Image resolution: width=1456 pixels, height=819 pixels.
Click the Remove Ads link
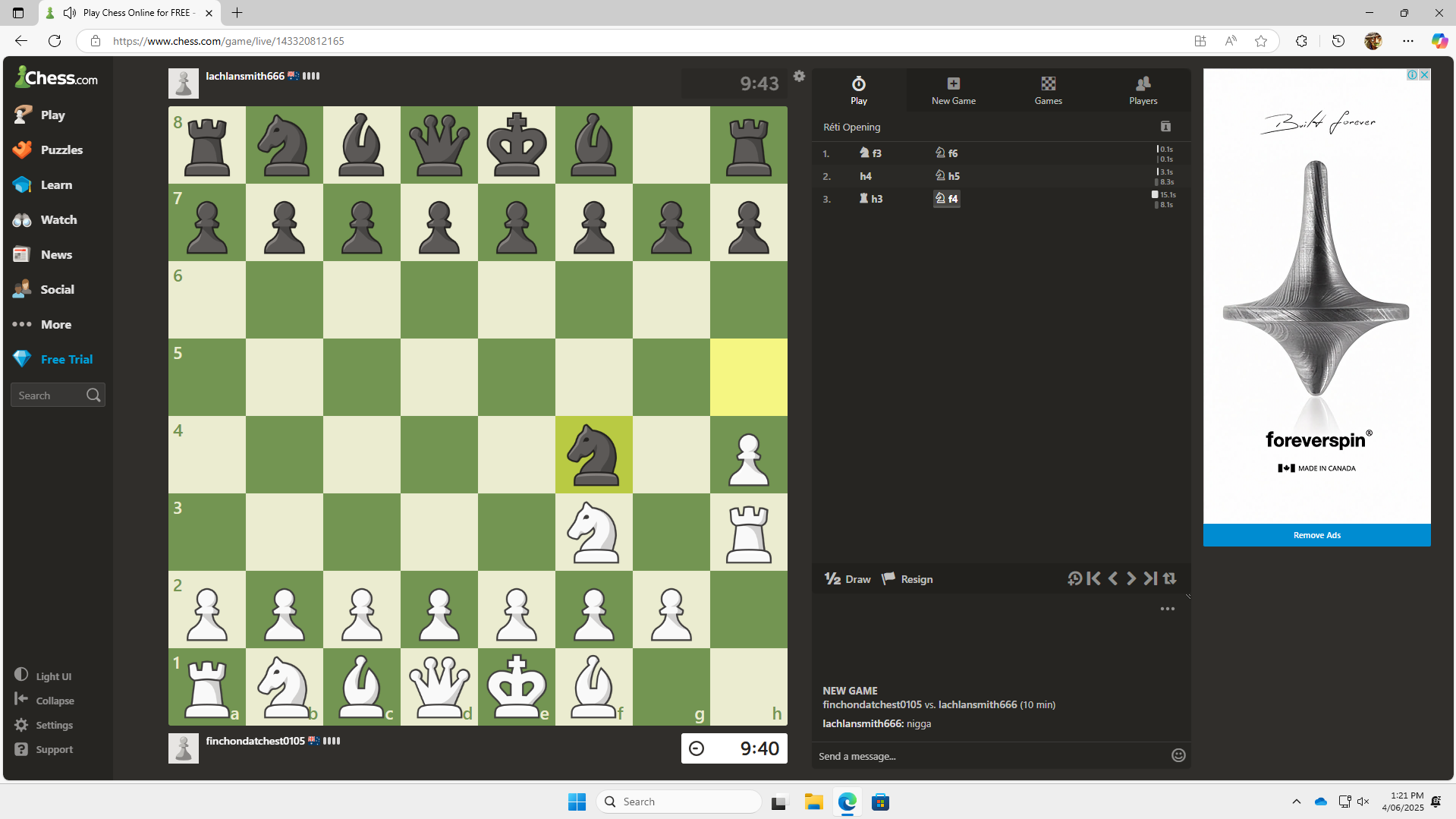coord(1316,535)
